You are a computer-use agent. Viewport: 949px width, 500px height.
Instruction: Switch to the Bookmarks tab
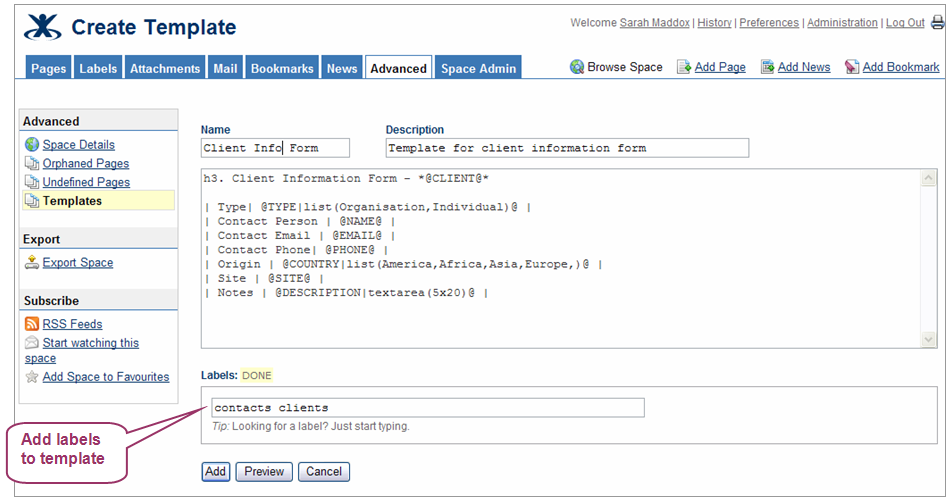[282, 68]
